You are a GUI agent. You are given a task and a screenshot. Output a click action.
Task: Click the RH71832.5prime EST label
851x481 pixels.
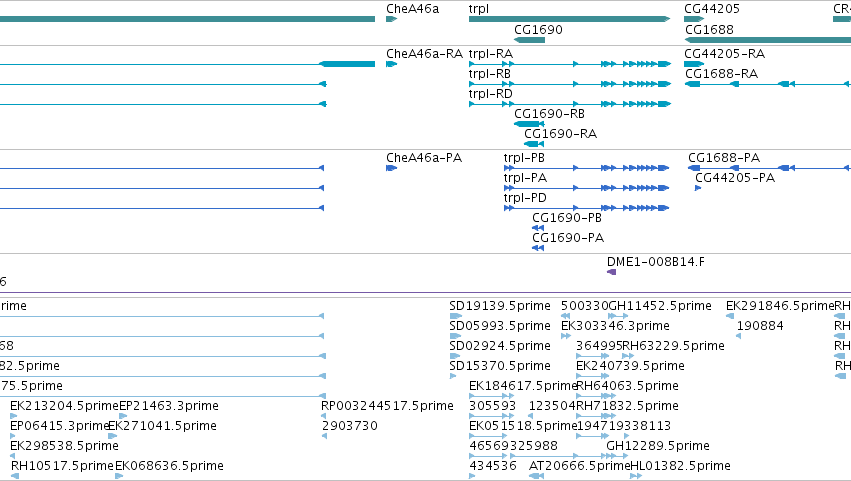coord(627,406)
